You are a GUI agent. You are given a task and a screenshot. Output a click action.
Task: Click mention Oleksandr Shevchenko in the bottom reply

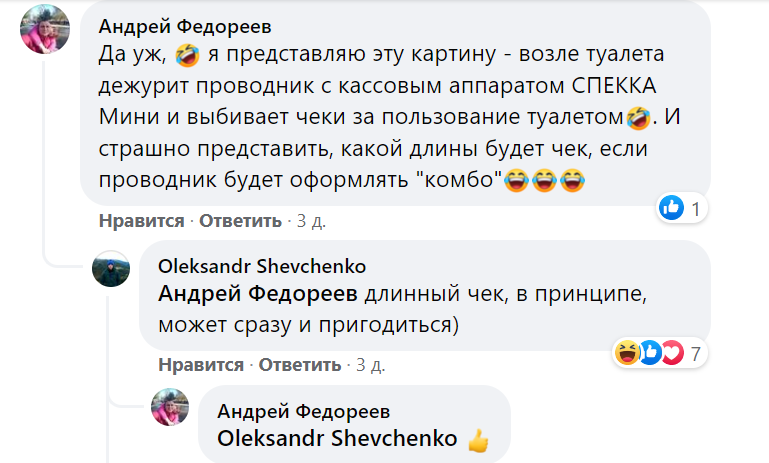pos(338,439)
